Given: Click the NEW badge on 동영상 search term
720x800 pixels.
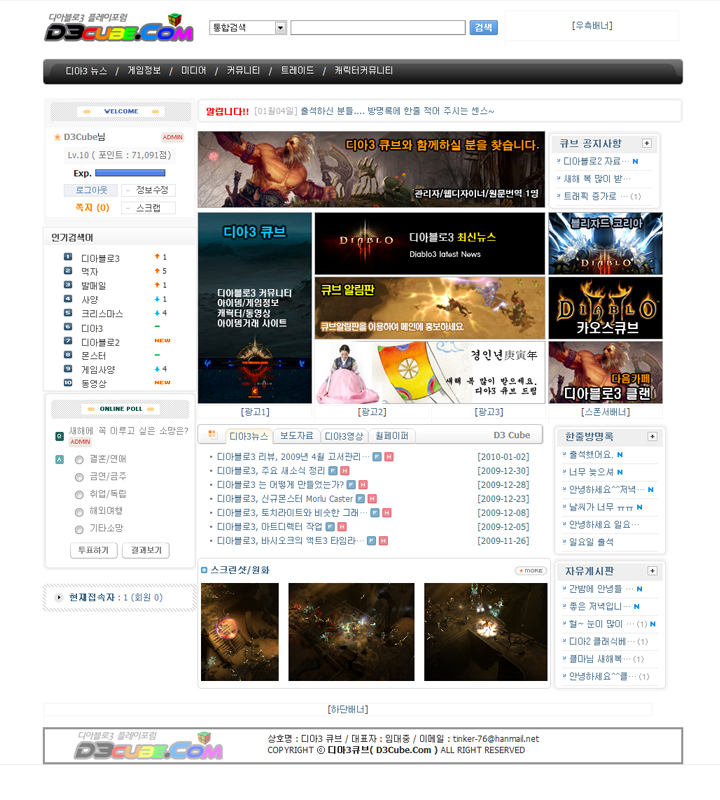Looking at the screenshot, I should pyautogui.click(x=162, y=382).
